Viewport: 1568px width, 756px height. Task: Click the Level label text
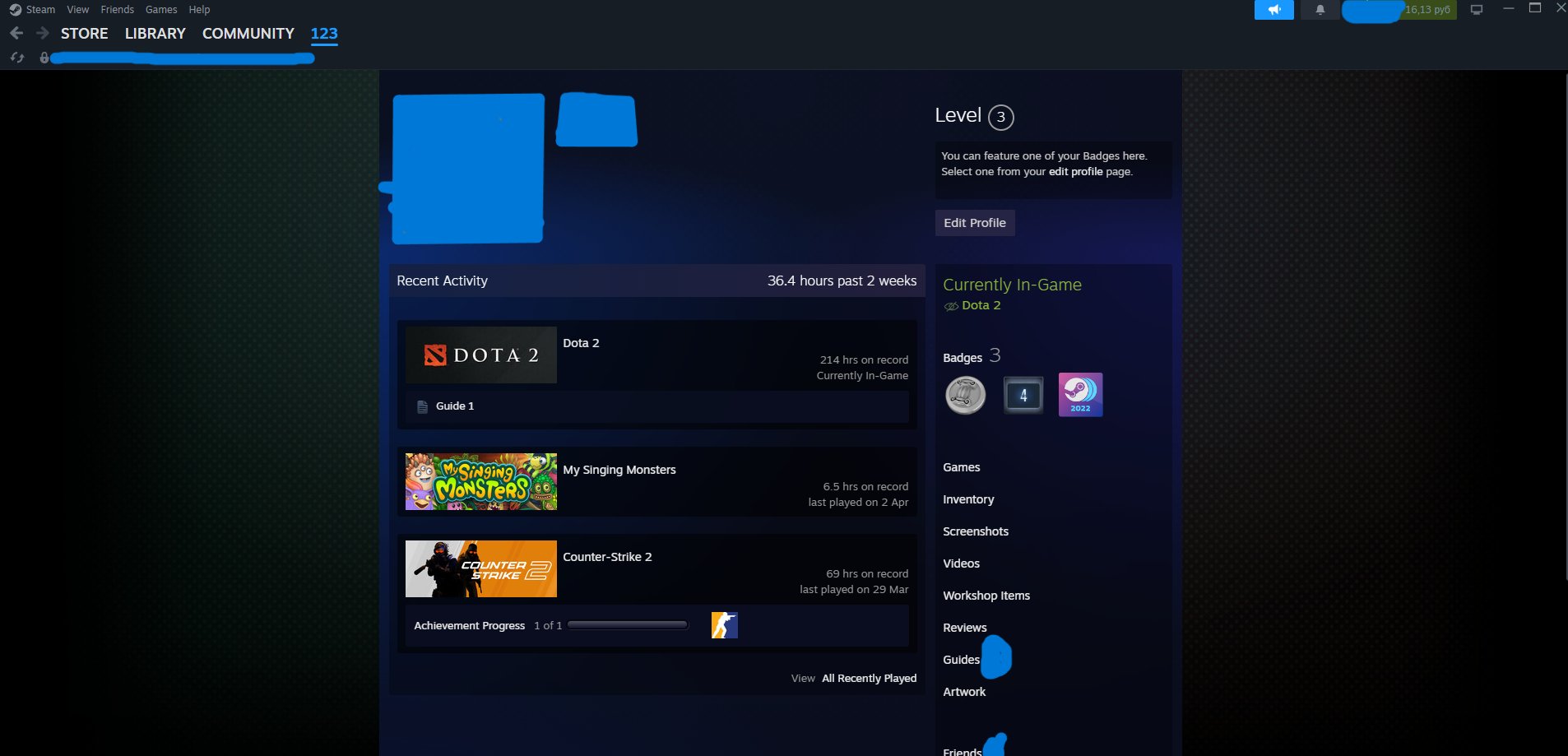pos(958,115)
